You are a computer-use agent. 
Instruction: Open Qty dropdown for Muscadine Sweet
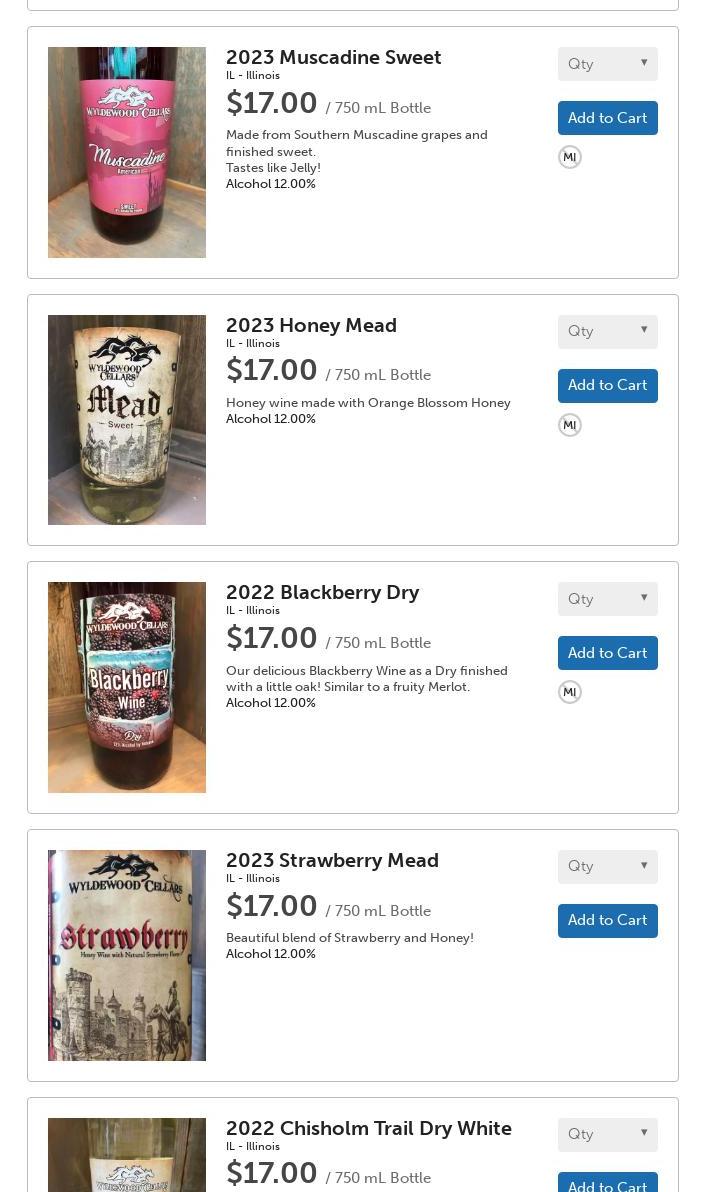point(607,64)
